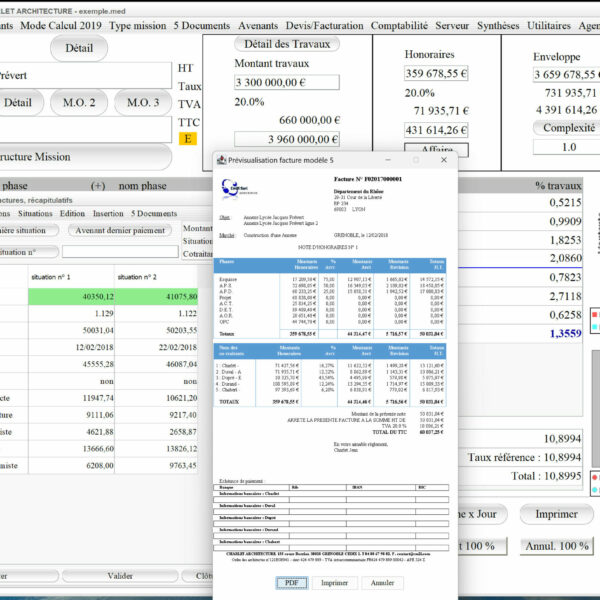
Task: Open the Synthèses menu
Action: 498,26
